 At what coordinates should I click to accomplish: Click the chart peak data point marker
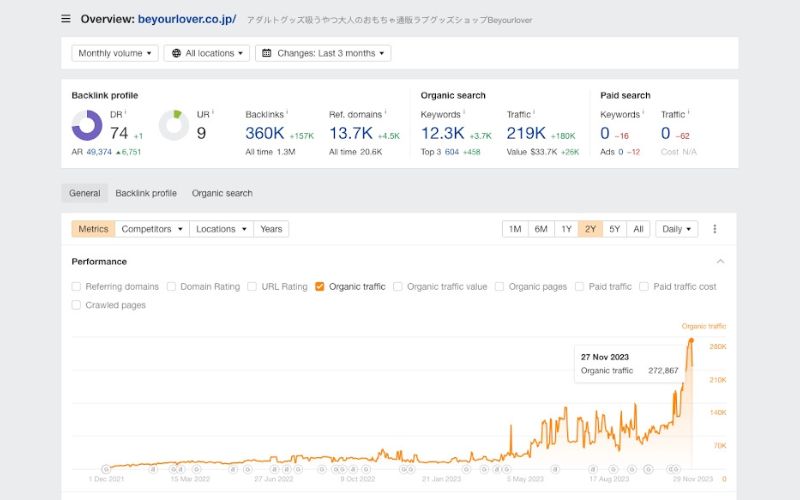[x=691, y=340]
